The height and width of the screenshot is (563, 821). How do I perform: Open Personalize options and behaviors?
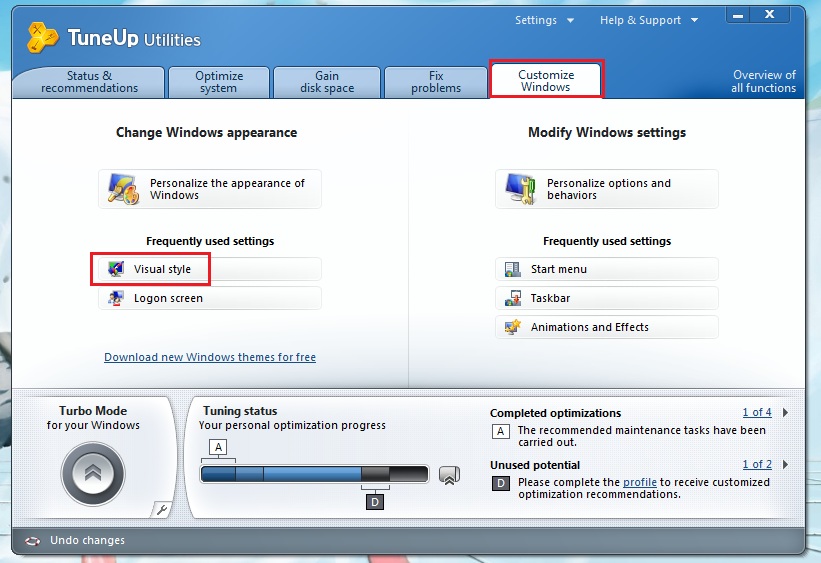[607, 189]
